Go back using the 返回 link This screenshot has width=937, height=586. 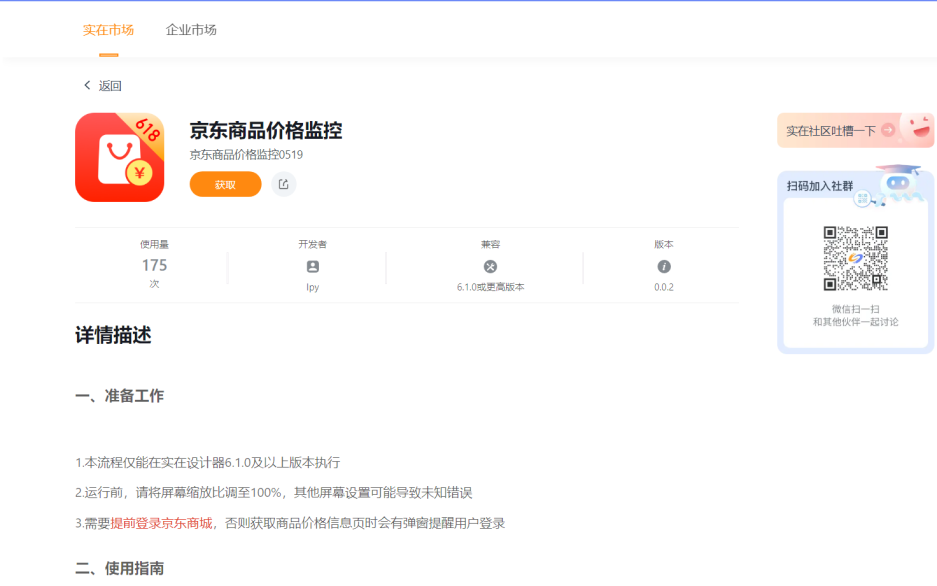(109, 86)
